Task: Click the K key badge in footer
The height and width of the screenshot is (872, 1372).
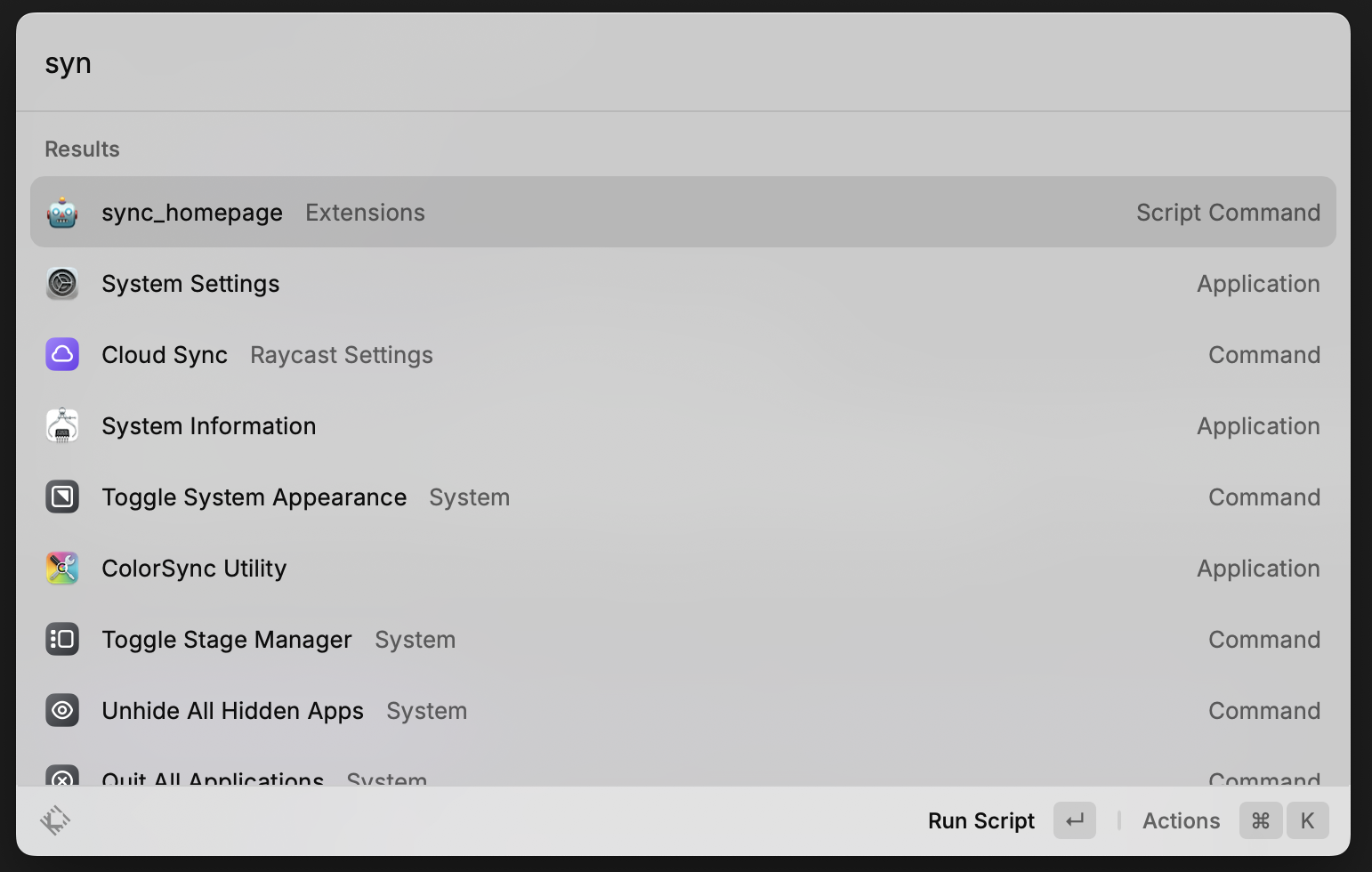Action: [x=1307, y=820]
